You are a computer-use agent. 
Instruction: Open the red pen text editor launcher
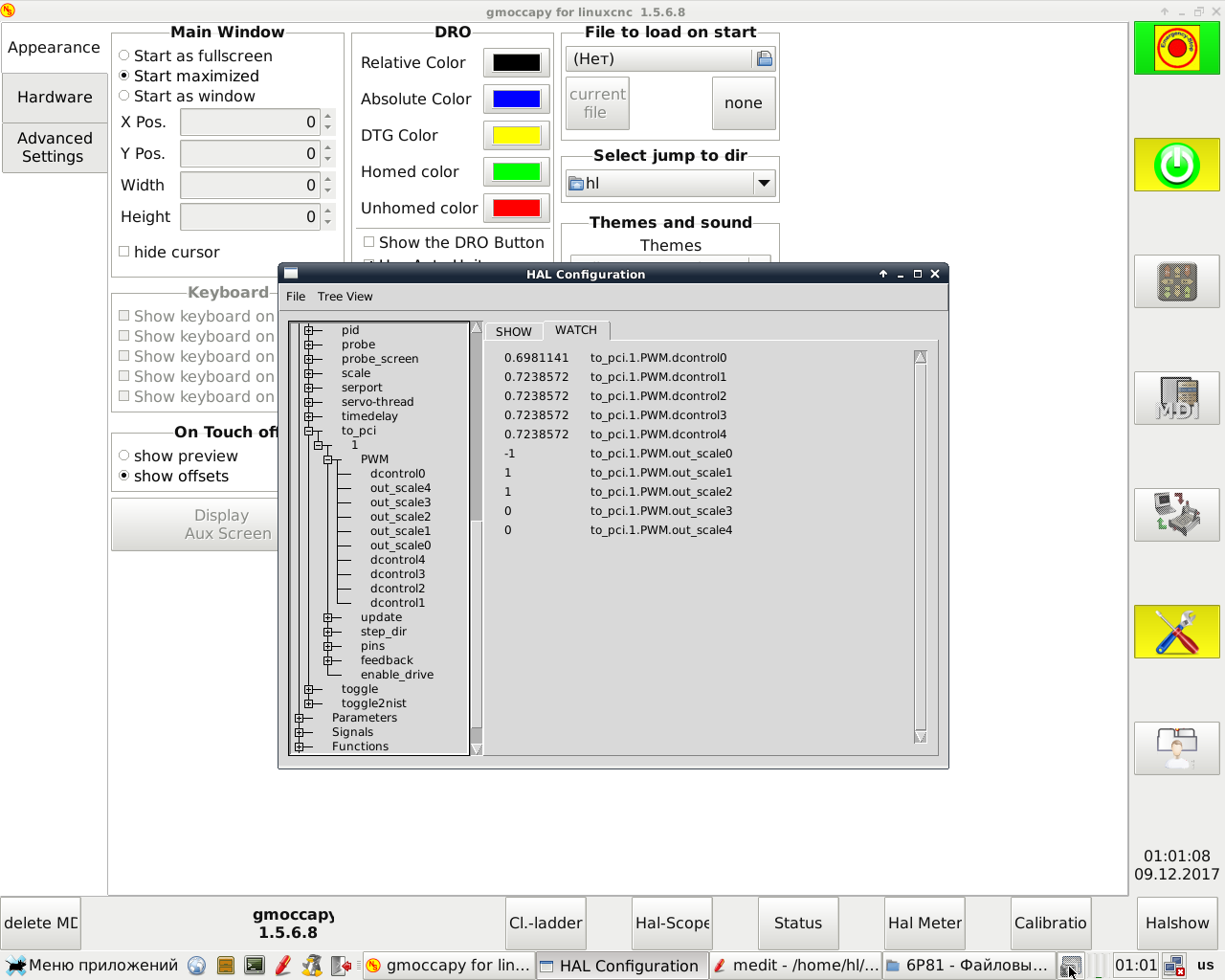283,966
